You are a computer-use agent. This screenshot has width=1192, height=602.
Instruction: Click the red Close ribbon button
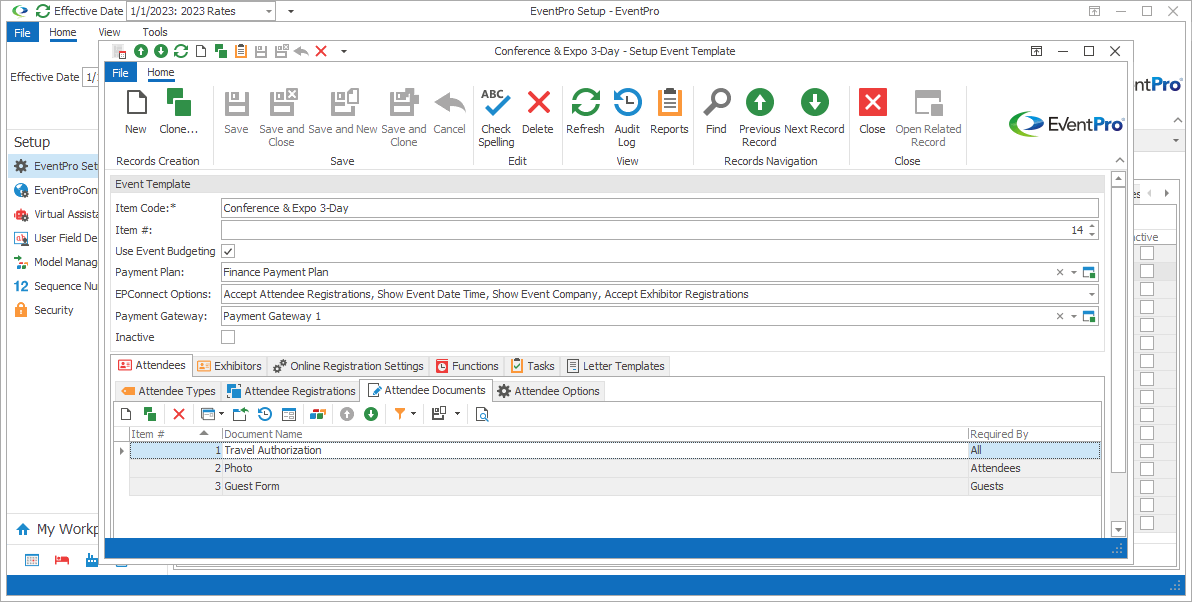pos(872,112)
